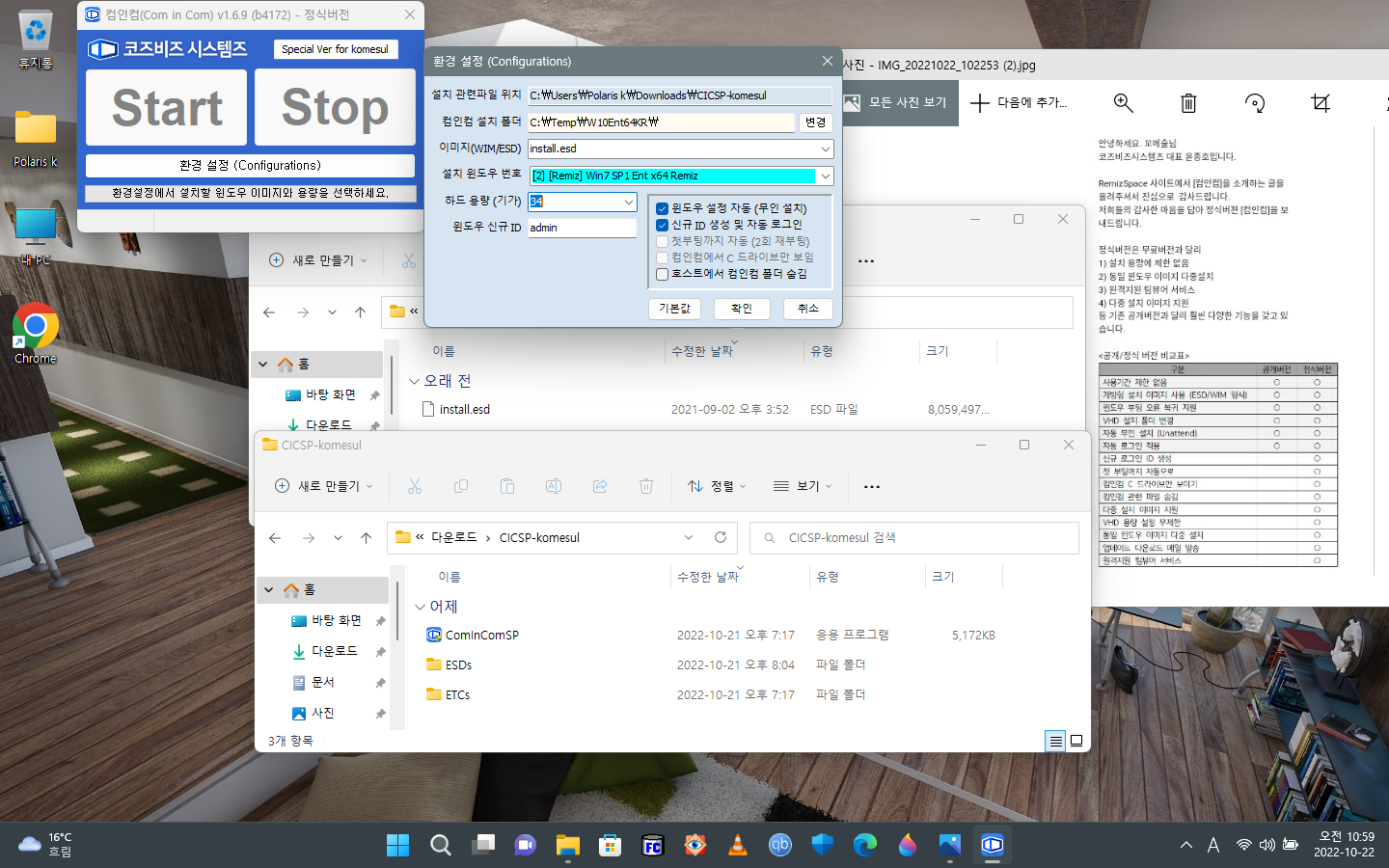Click the share icon in the CICSP-komesul toolbar

(600, 486)
